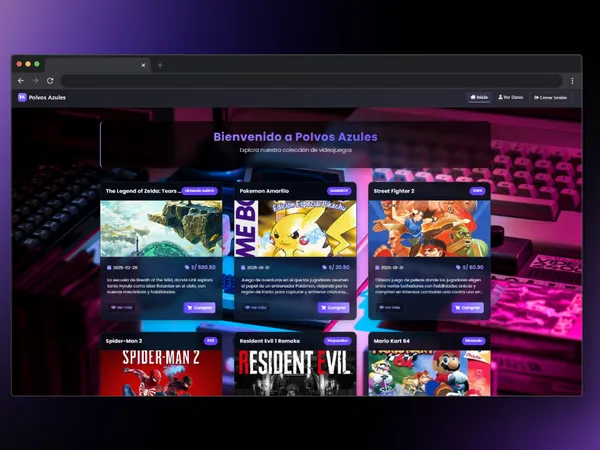600x450 pixels.
Task: Open the Pokemon Amarillo Pikachu cover image
Action: point(295,228)
